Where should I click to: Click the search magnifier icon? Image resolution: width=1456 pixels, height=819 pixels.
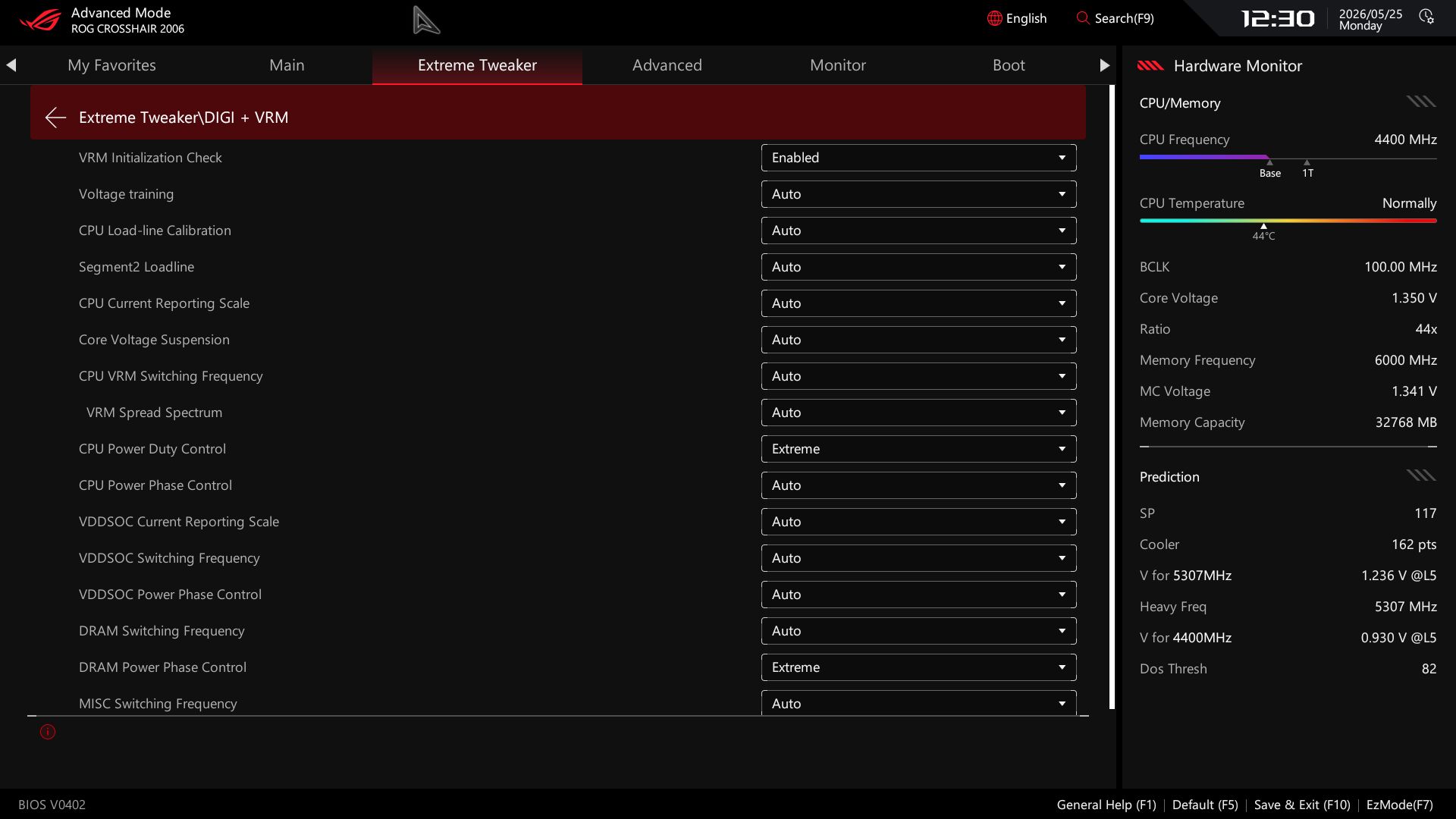[x=1083, y=18]
